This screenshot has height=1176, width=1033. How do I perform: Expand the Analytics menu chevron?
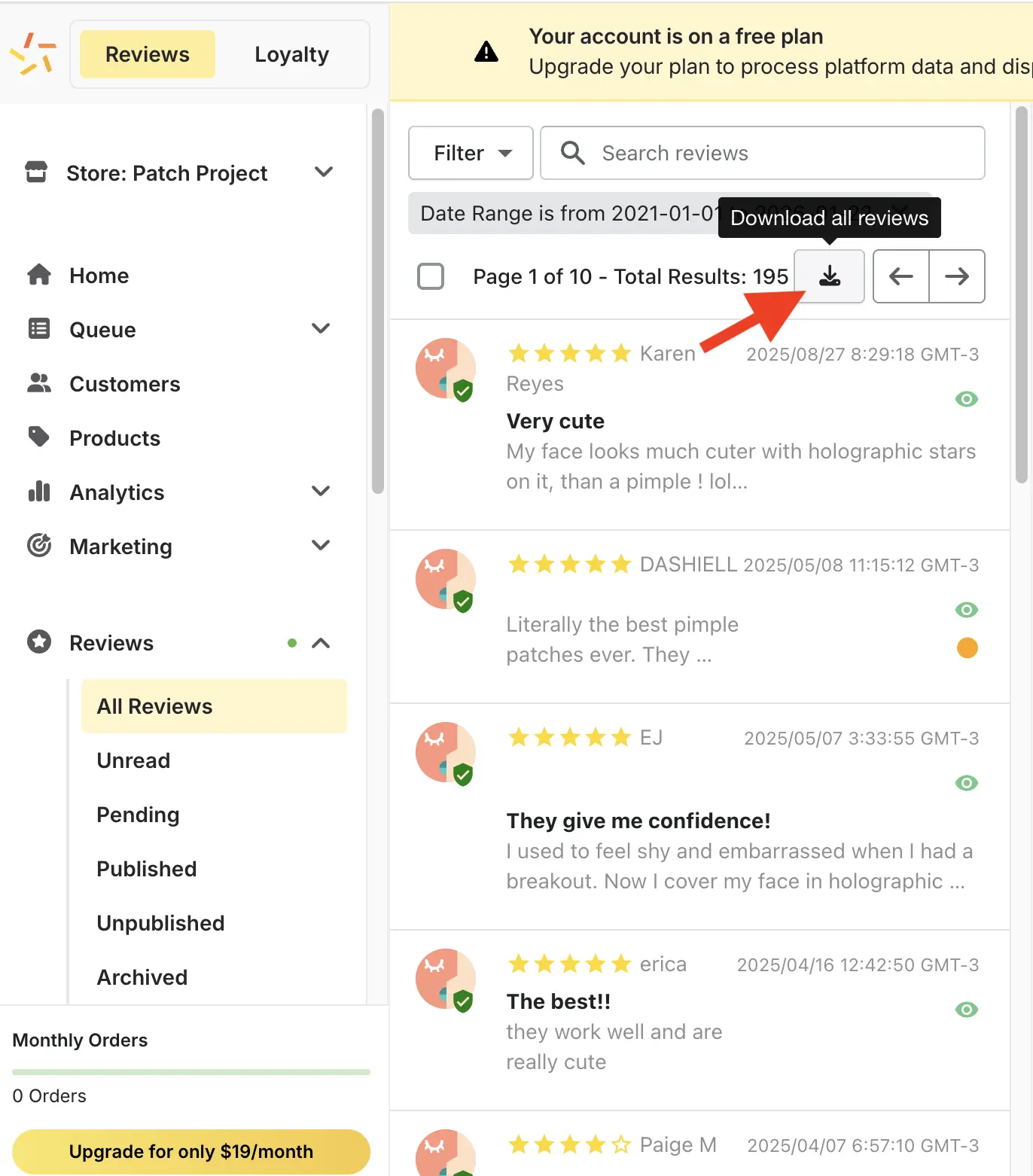(321, 491)
